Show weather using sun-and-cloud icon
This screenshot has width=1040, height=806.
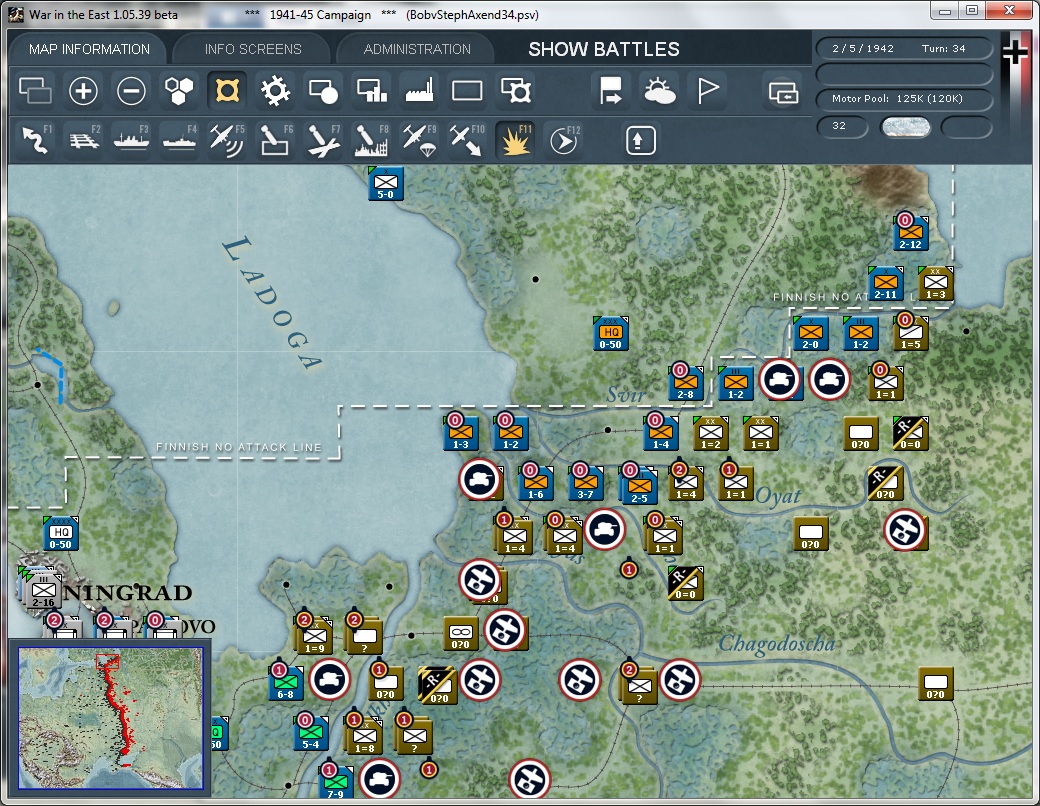[659, 90]
